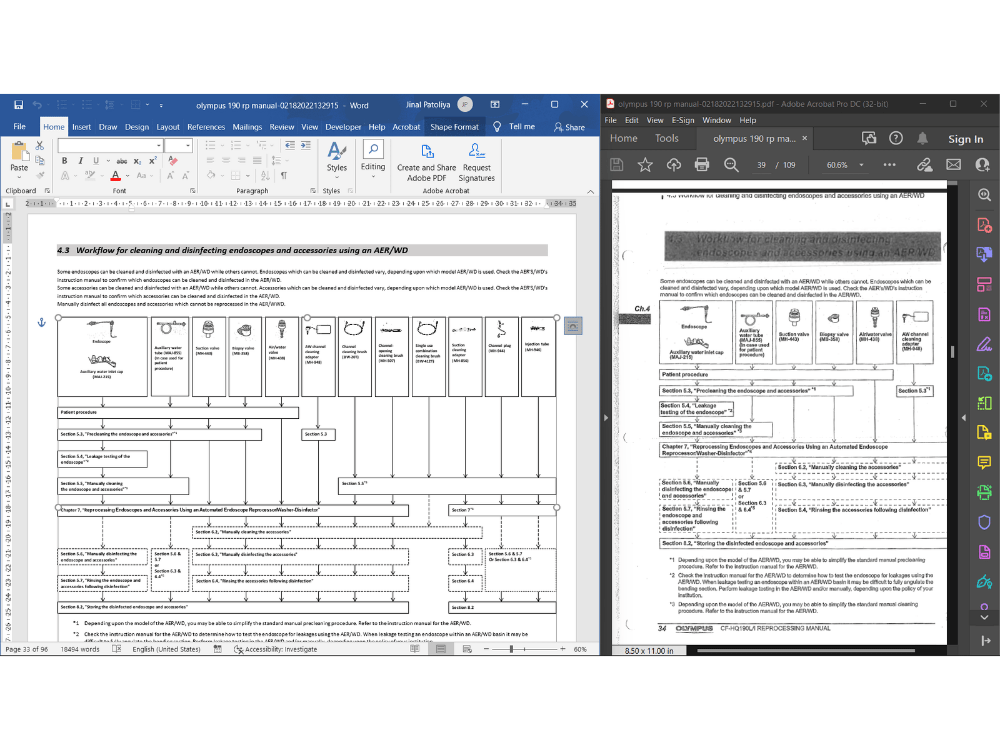
Task: Click the Decrease Indent icon in Word
Action: pos(290,145)
